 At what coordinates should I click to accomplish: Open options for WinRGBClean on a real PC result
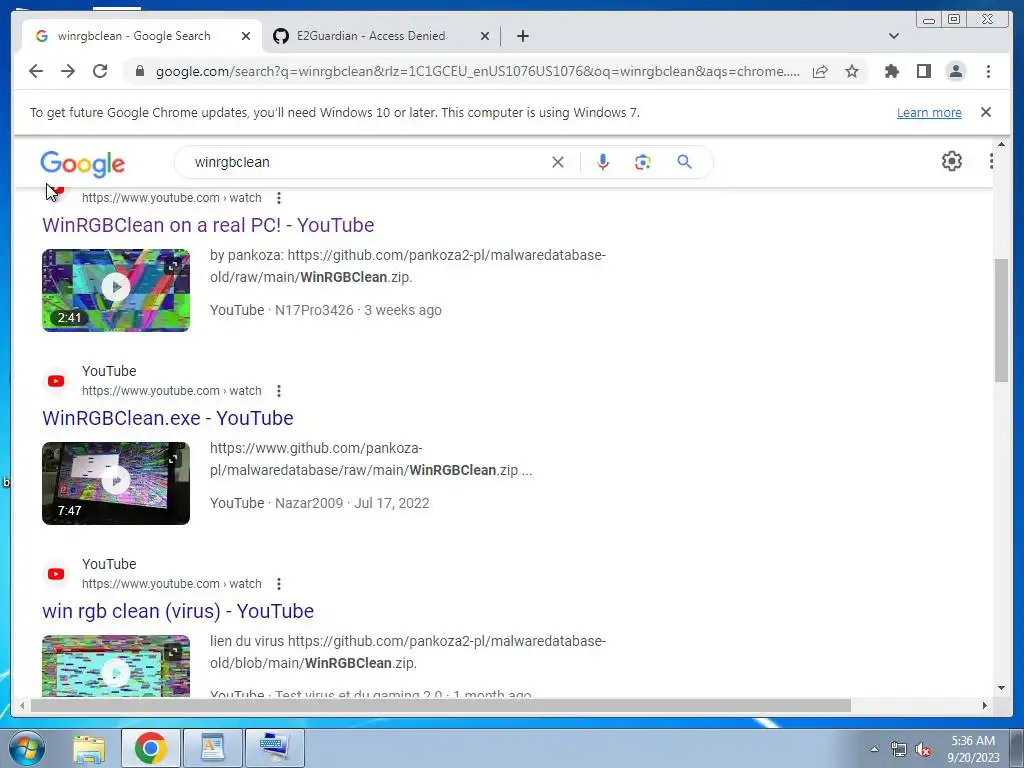tap(279, 198)
